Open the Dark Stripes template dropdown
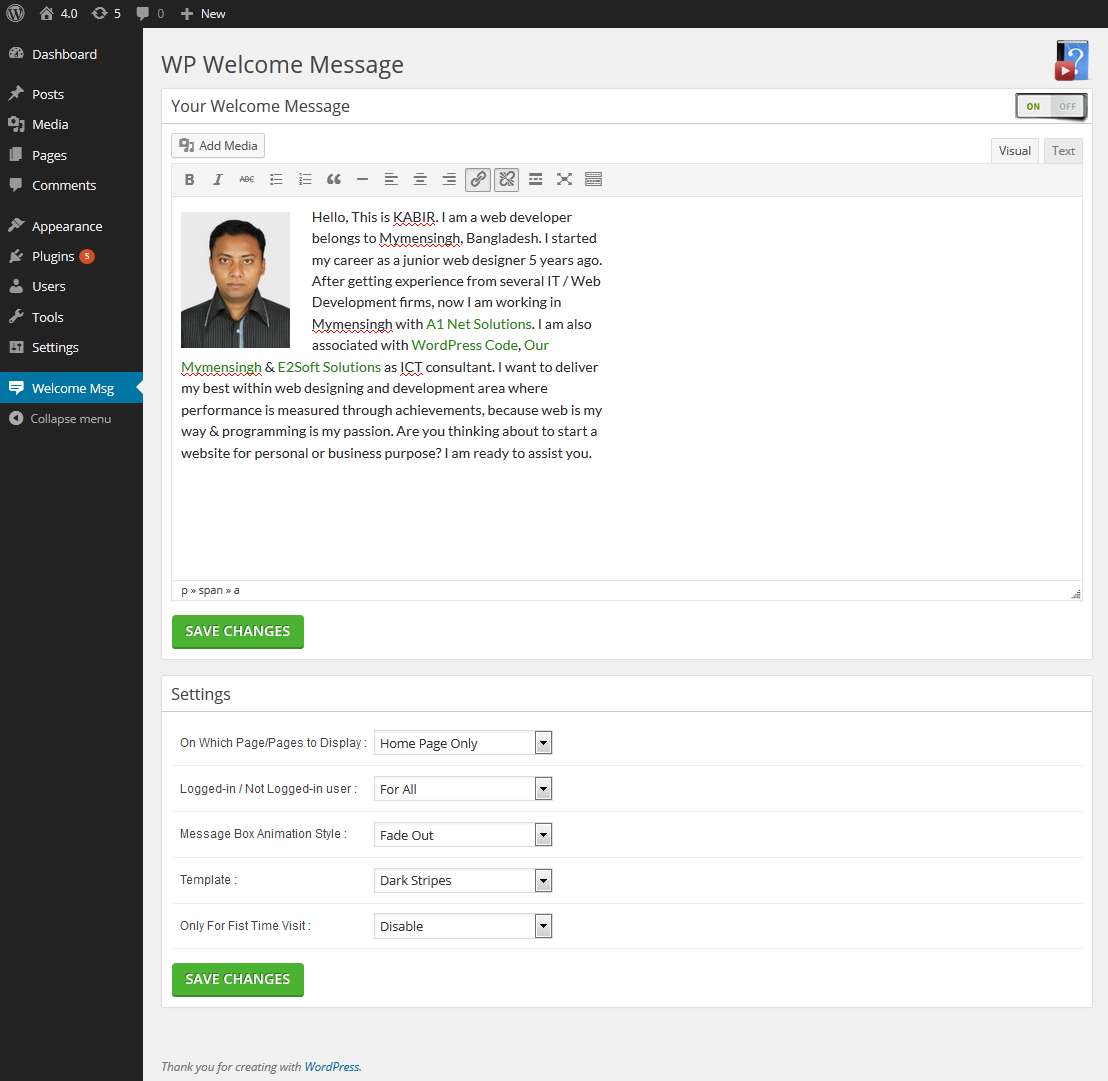Image resolution: width=1108 pixels, height=1081 pixels. coord(463,880)
